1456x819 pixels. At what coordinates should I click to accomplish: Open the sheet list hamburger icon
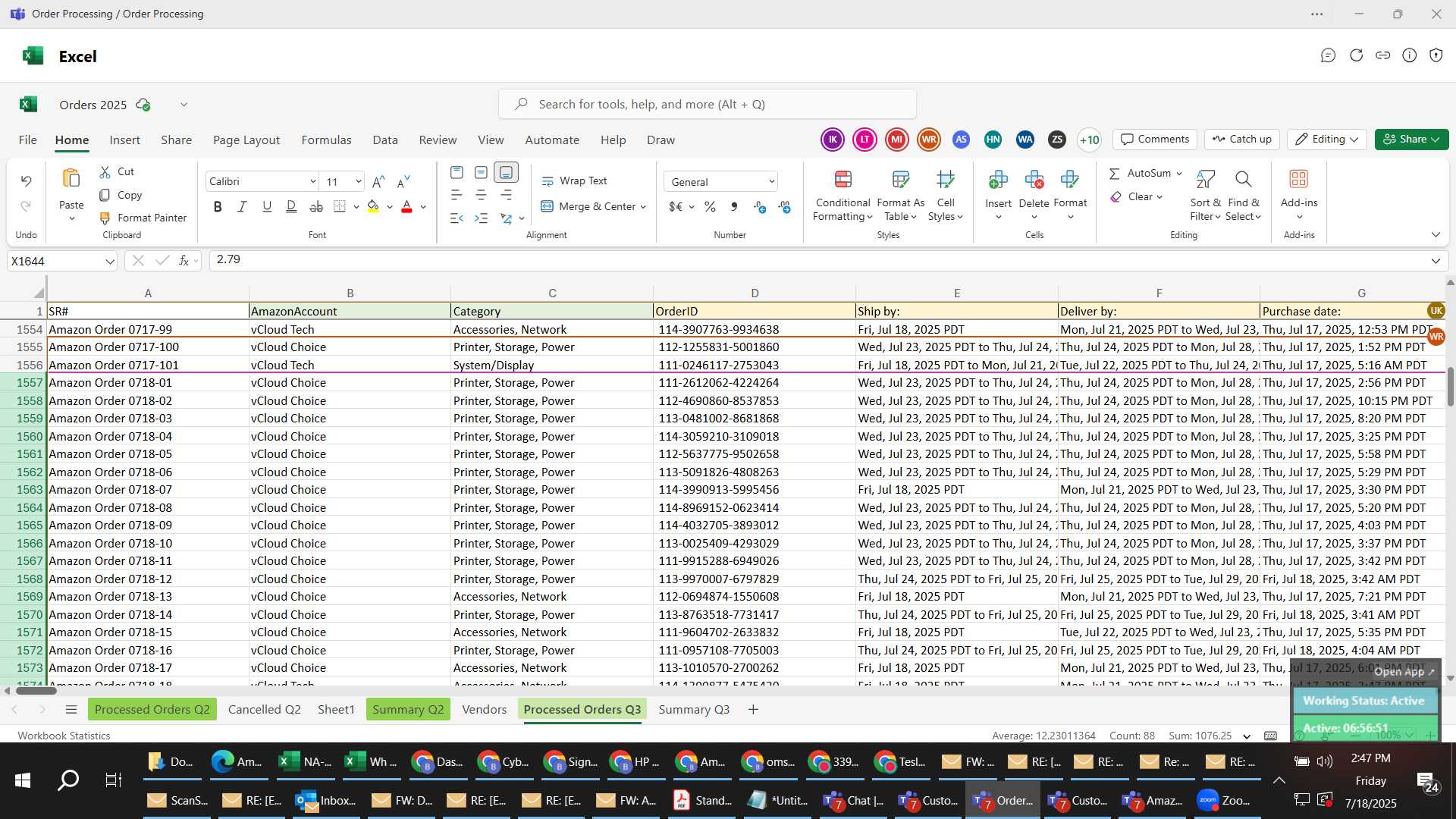point(71,710)
